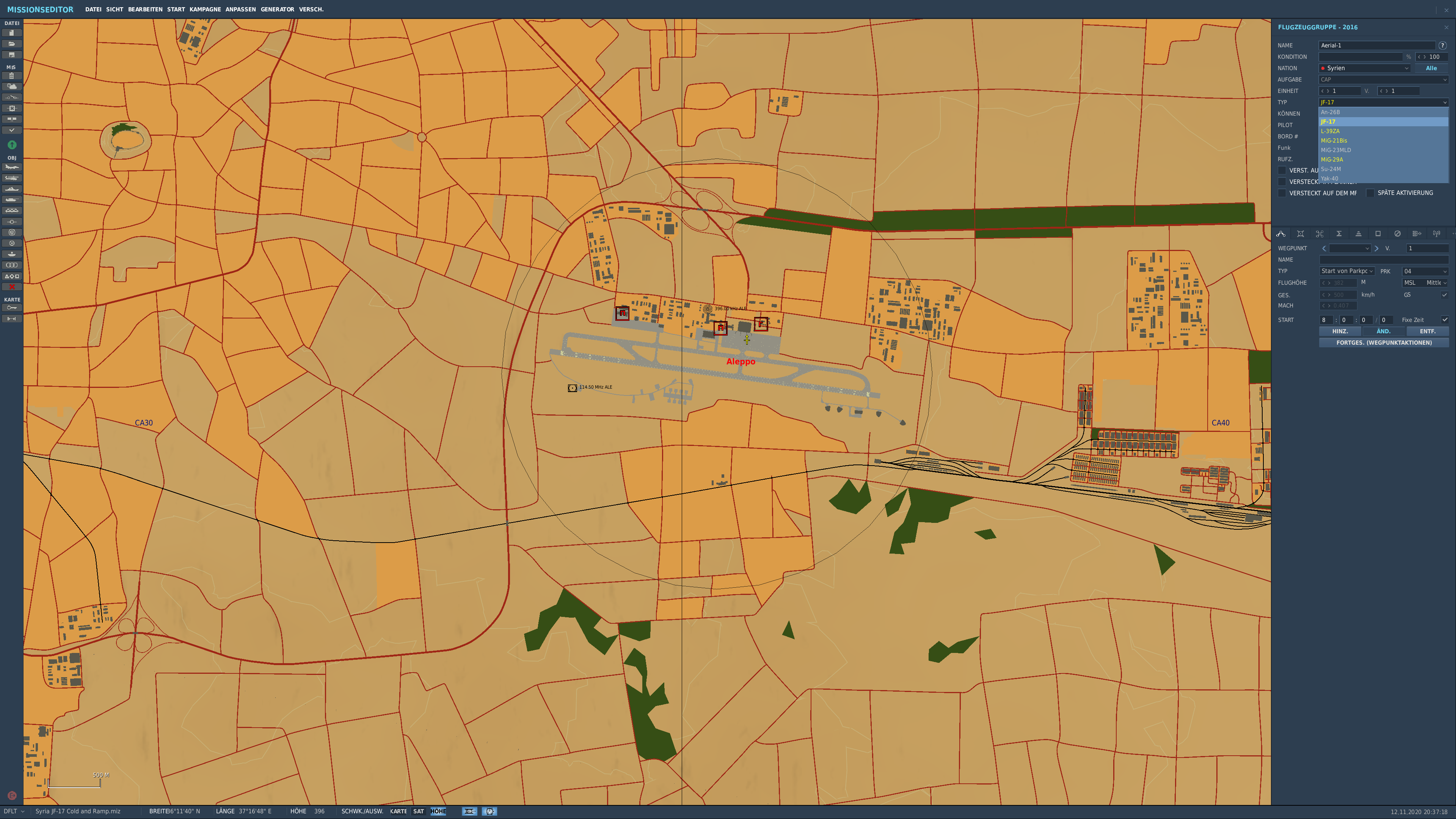The image size is (1456, 819).
Task: Click the new mission file icon
Action: (11, 33)
